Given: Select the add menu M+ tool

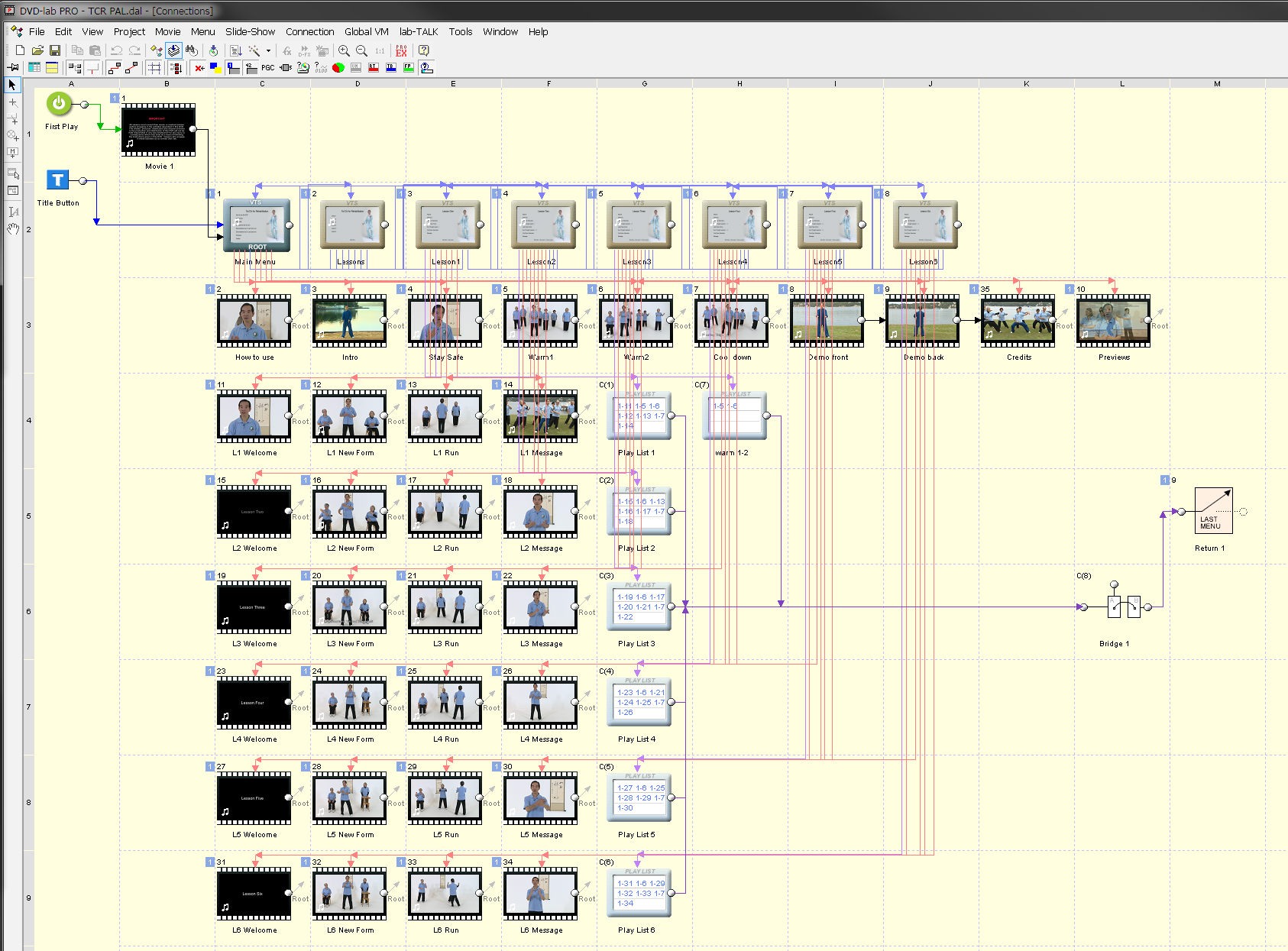Looking at the screenshot, I should coord(12,152).
